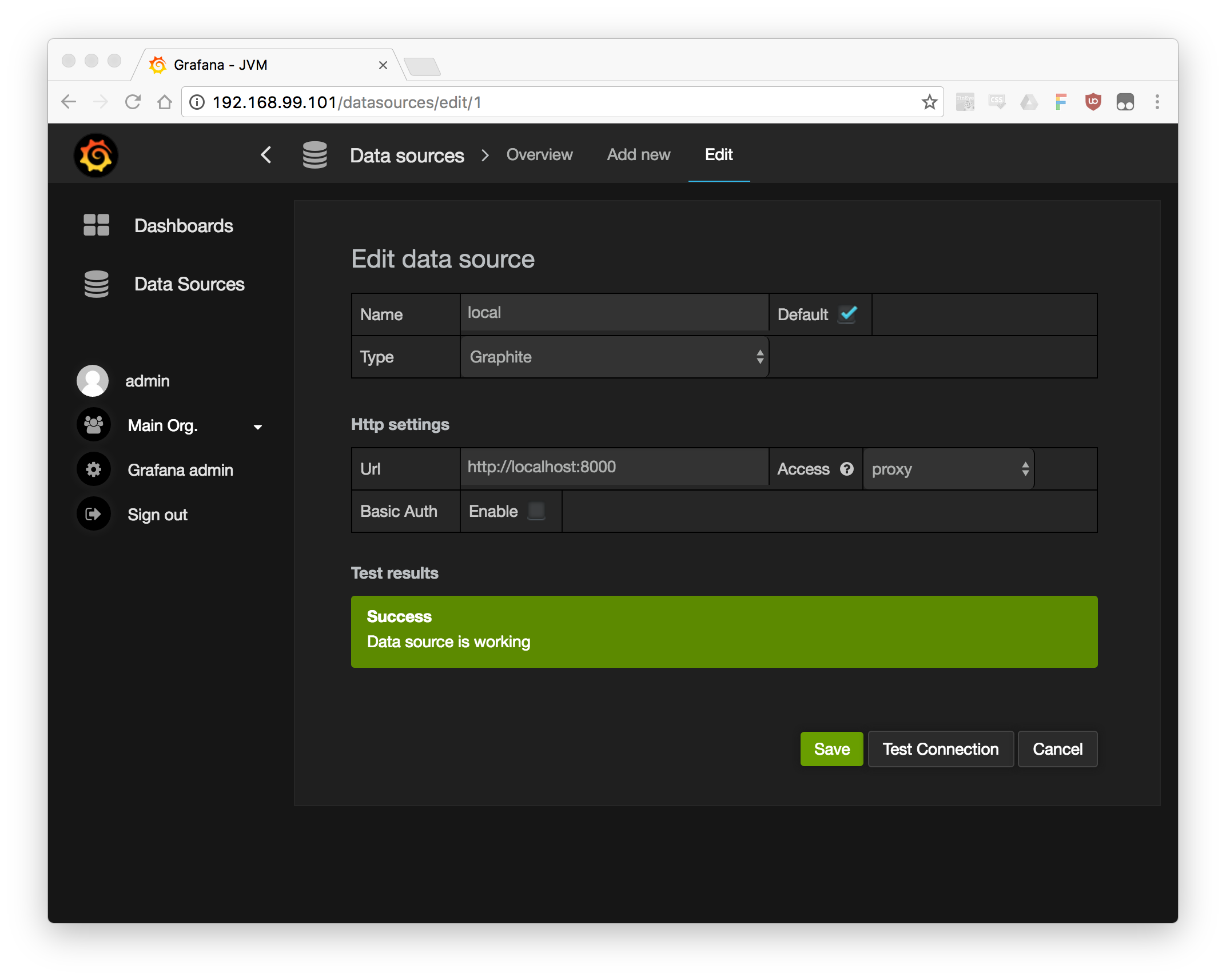This screenshot has width=1226, height=980.
Task: Click the Google Drive extension icon
Action: (x=1029, y=102)
